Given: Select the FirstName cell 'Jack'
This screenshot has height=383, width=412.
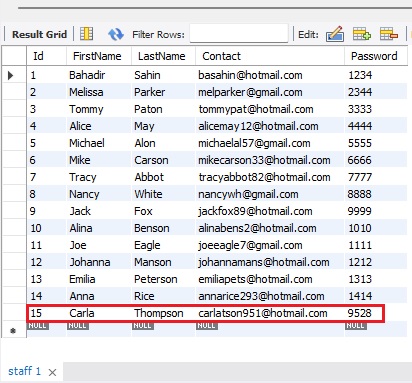Looking at the screenshot, I should (99, 211).
